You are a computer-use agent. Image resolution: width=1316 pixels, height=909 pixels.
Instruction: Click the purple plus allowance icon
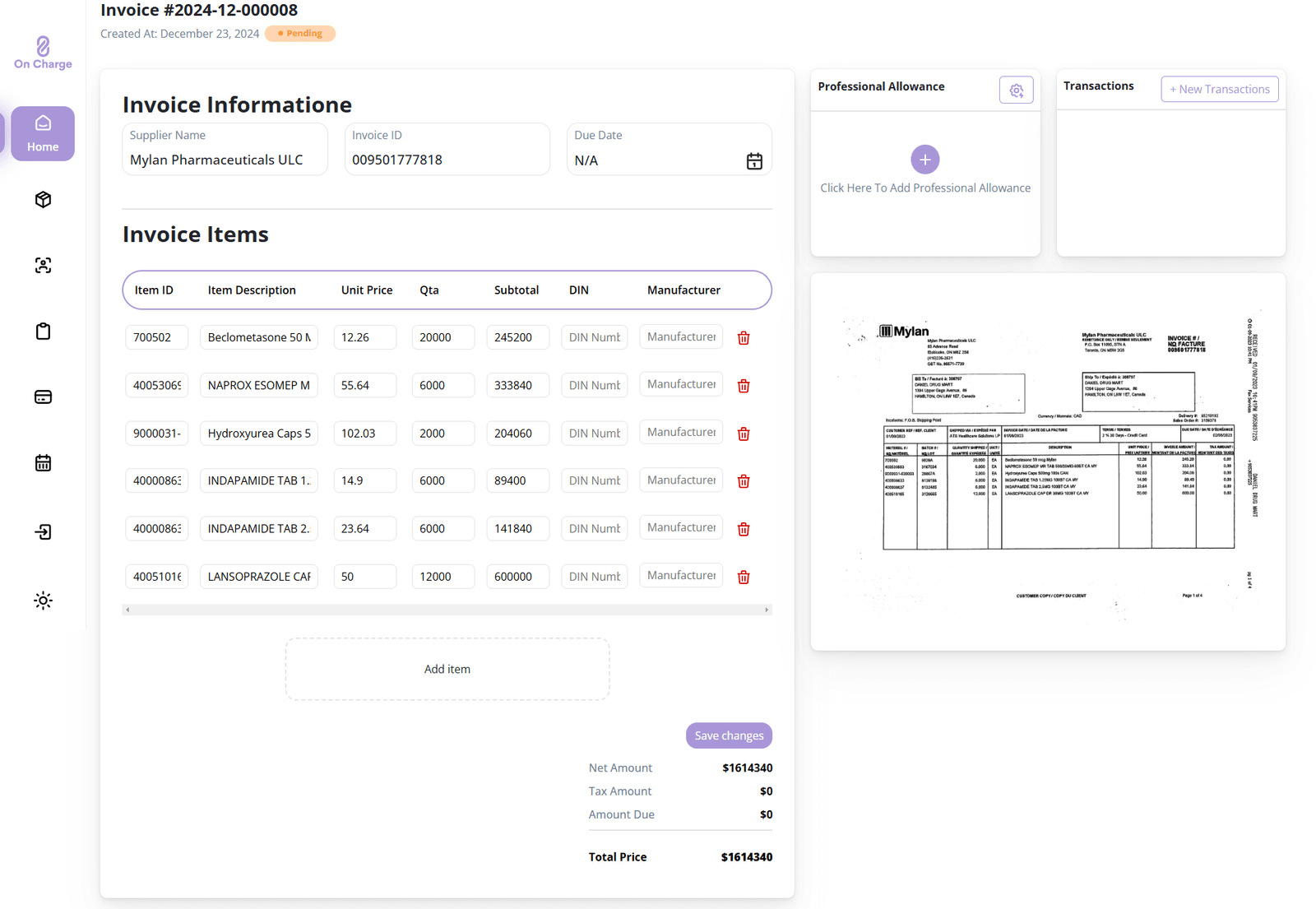pos(925,160)
